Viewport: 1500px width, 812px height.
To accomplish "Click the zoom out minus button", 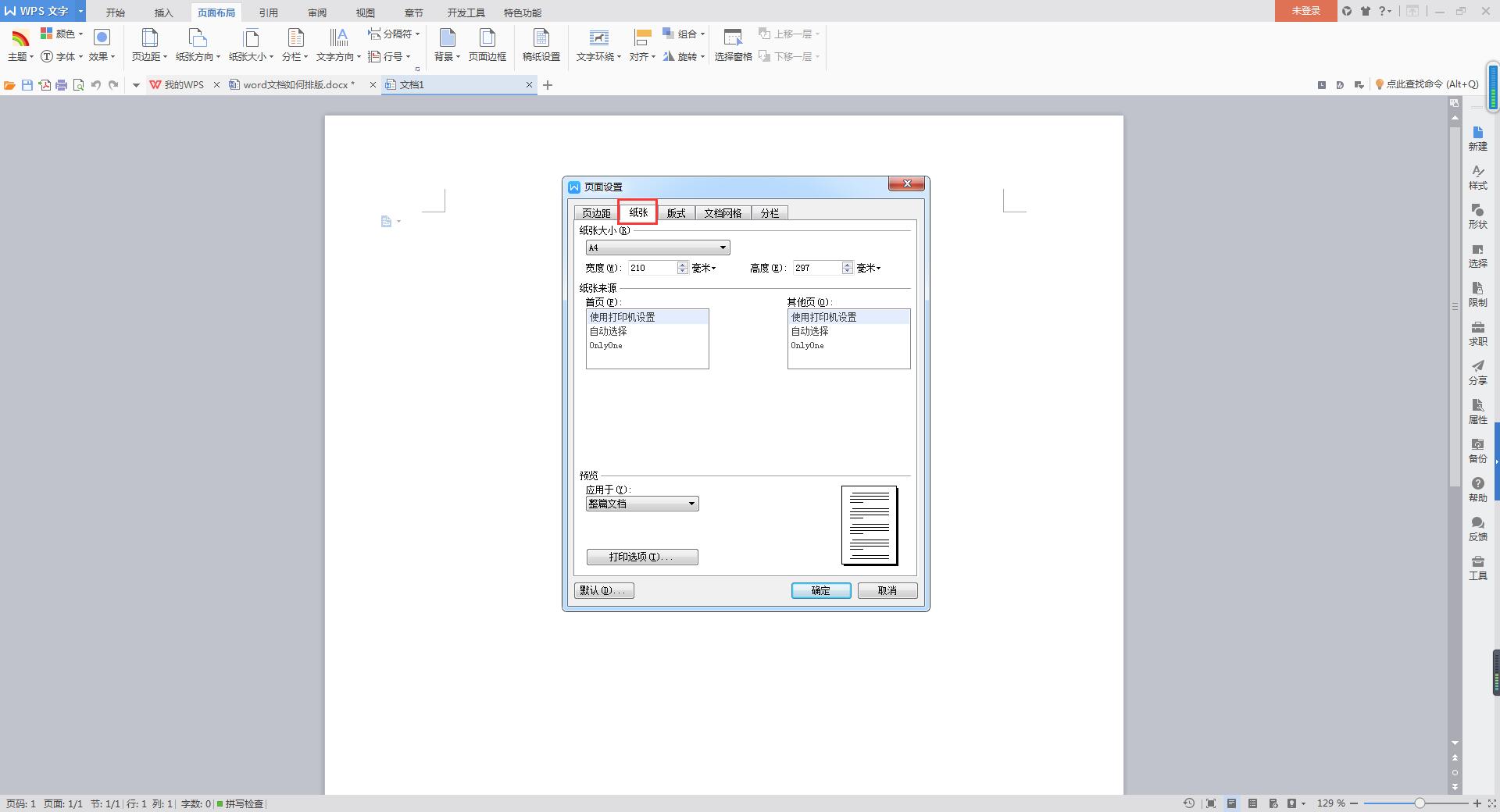I will [1354, 803].
